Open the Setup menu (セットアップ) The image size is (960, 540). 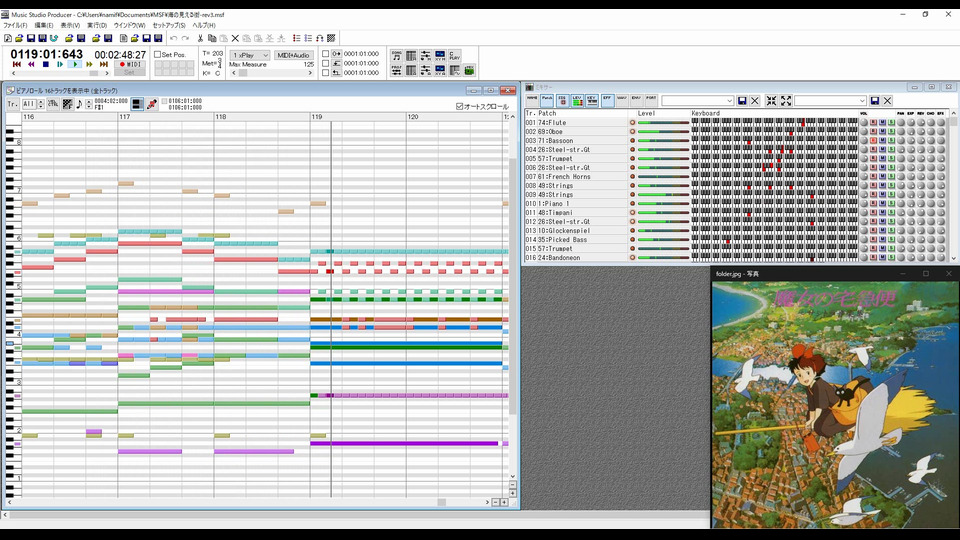(x=169, y=26)
